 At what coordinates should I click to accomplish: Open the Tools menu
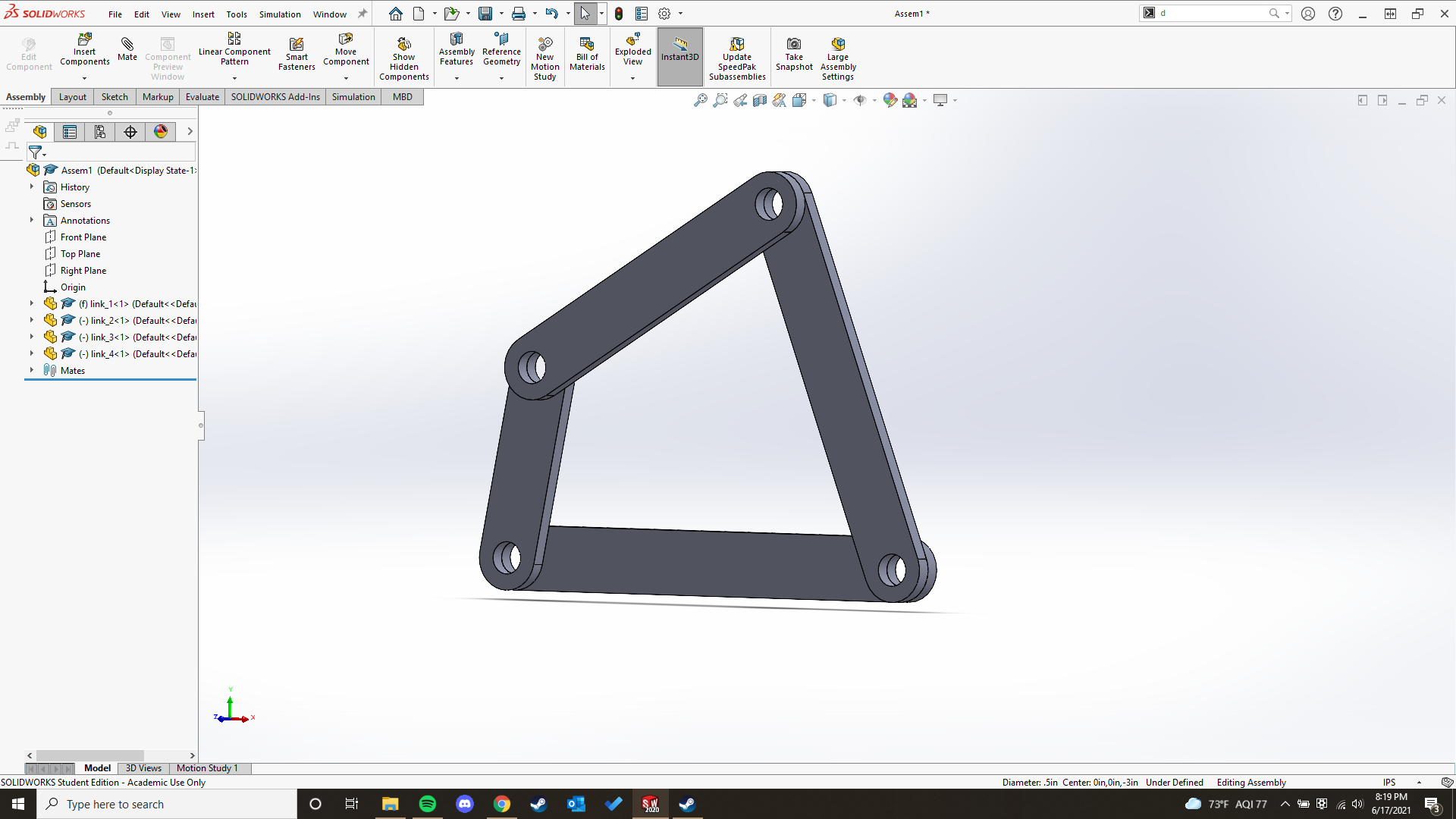click(x=237, y=14)
